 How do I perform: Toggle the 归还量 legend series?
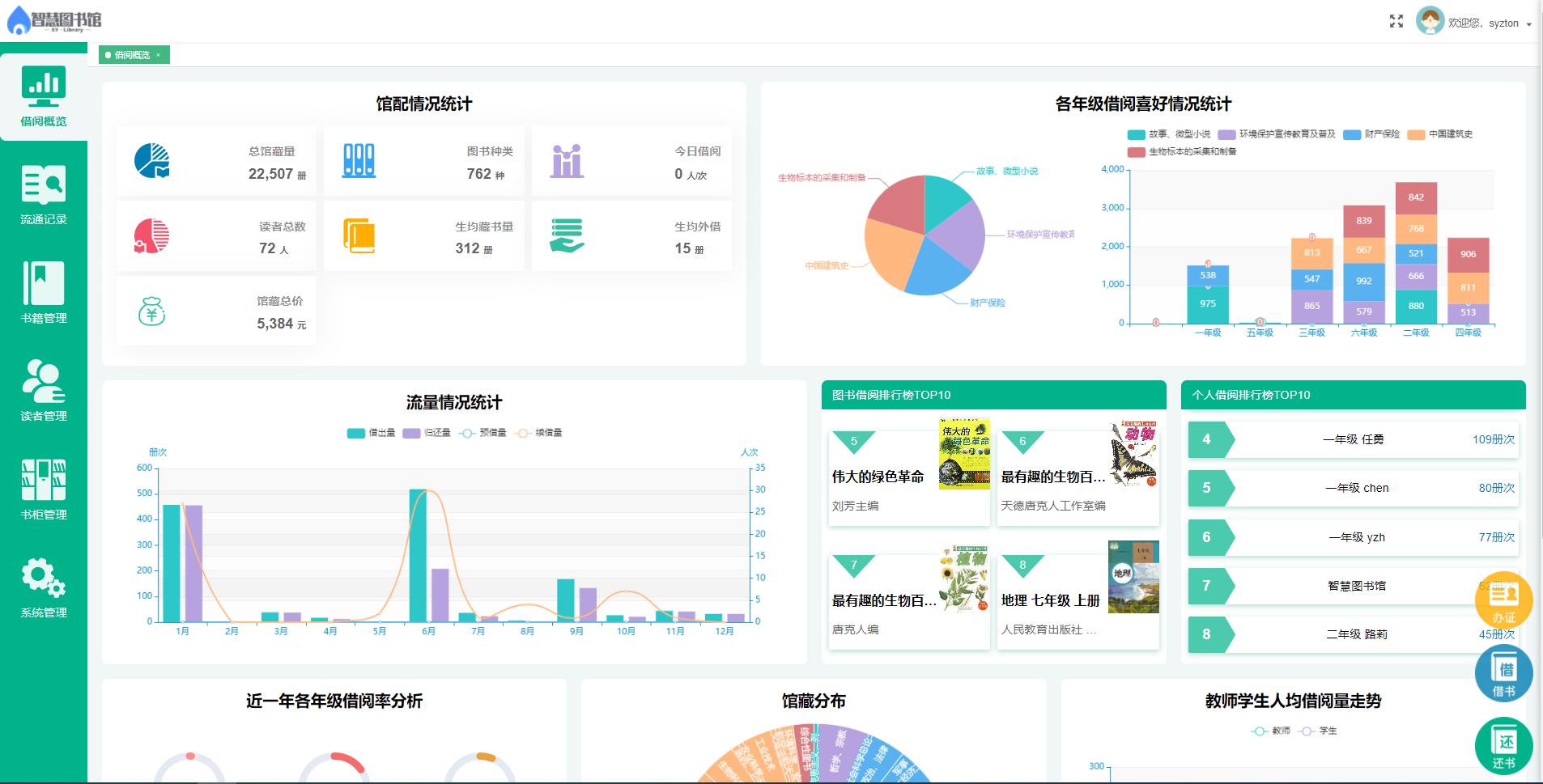click(427, 433)
